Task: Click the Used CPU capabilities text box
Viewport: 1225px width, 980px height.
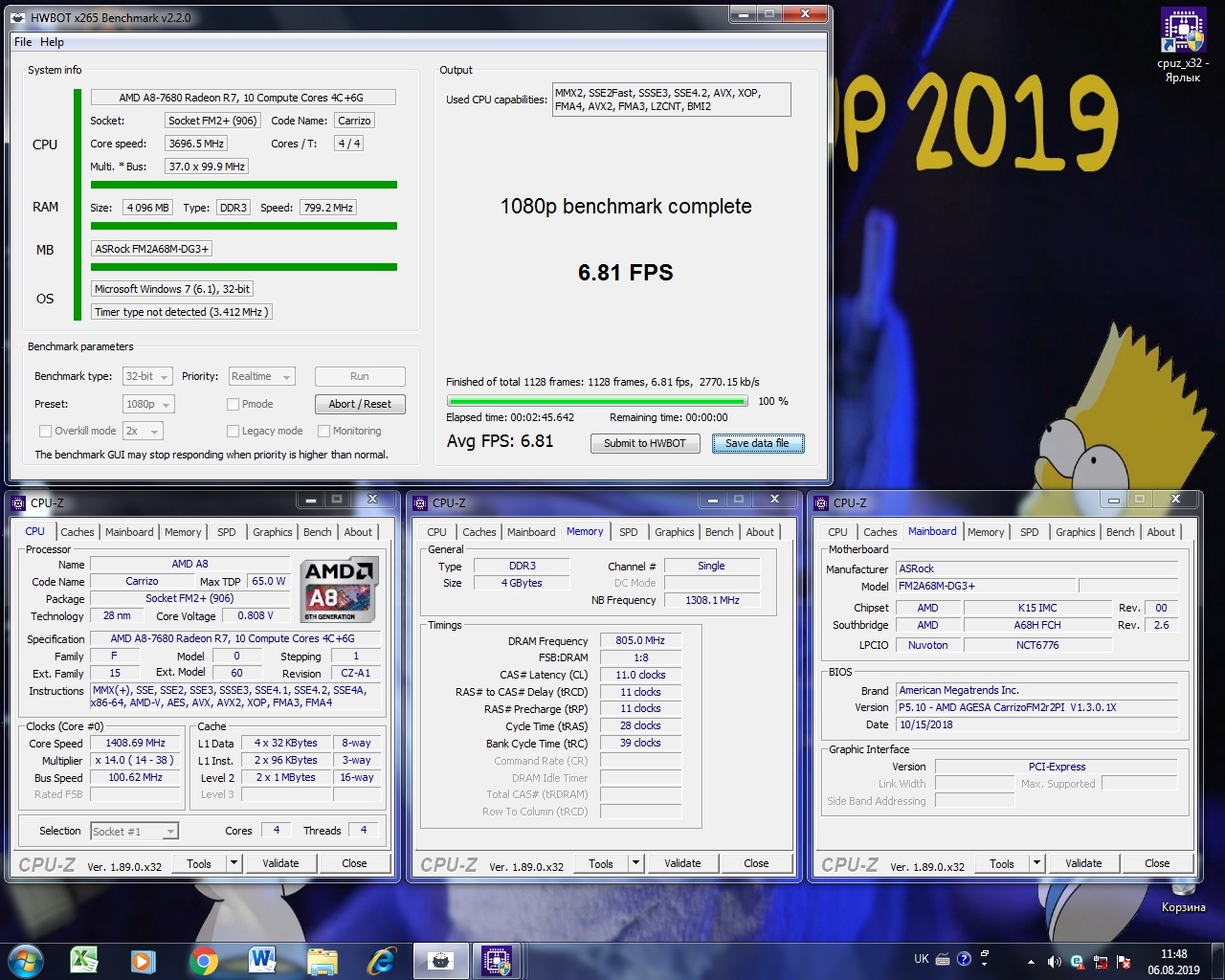Action: pos(671,100)
